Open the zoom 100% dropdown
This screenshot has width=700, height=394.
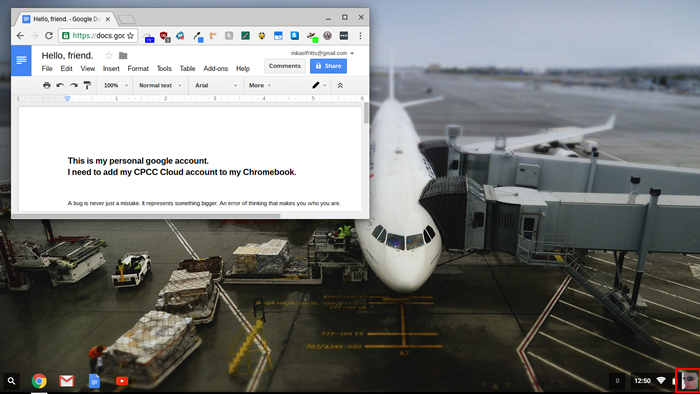(115, 85)
